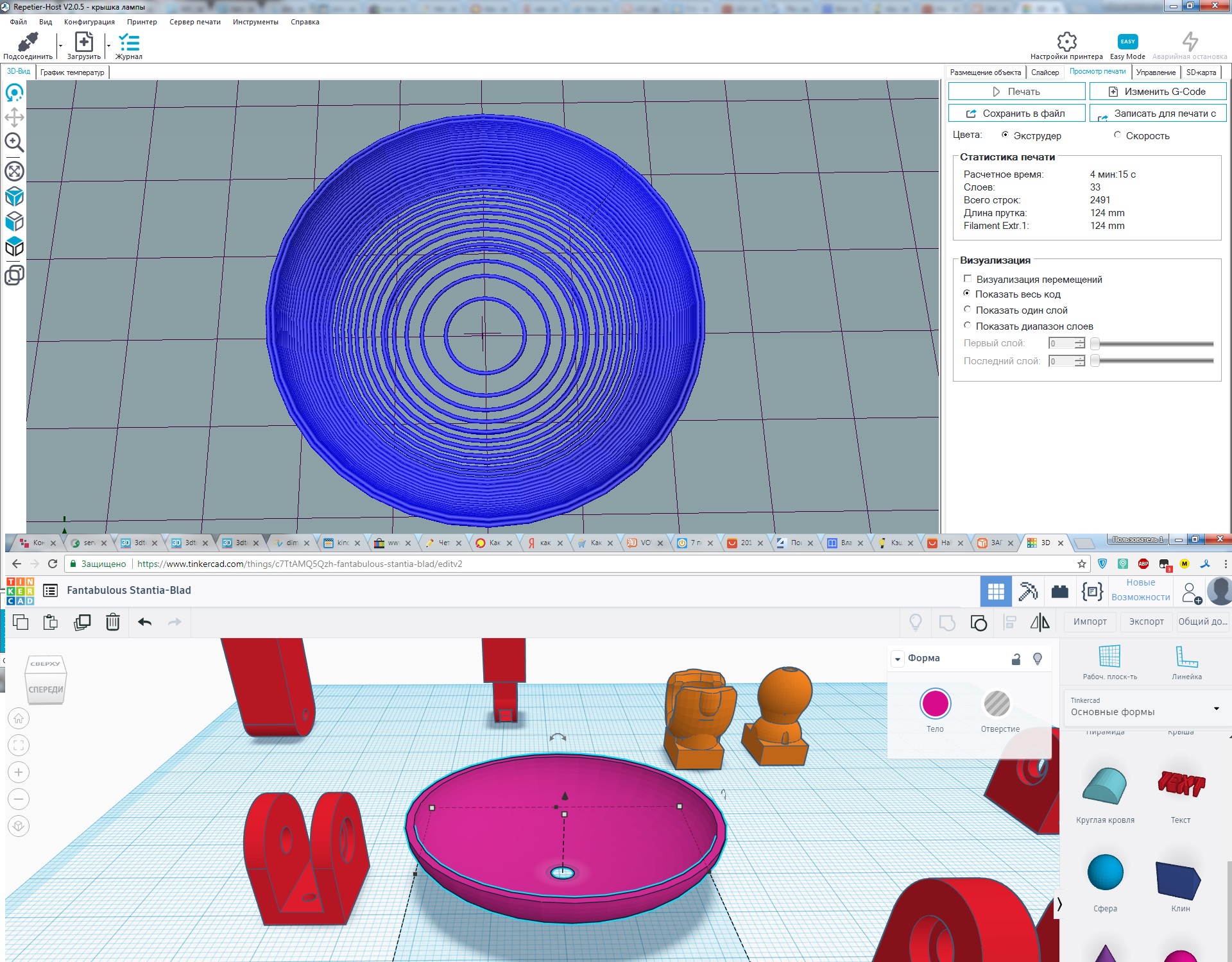Select the Workplane (Рабоч. плоск-ть) tool
This screenshot has width=1232, height=962.
tap(1109, 662)
